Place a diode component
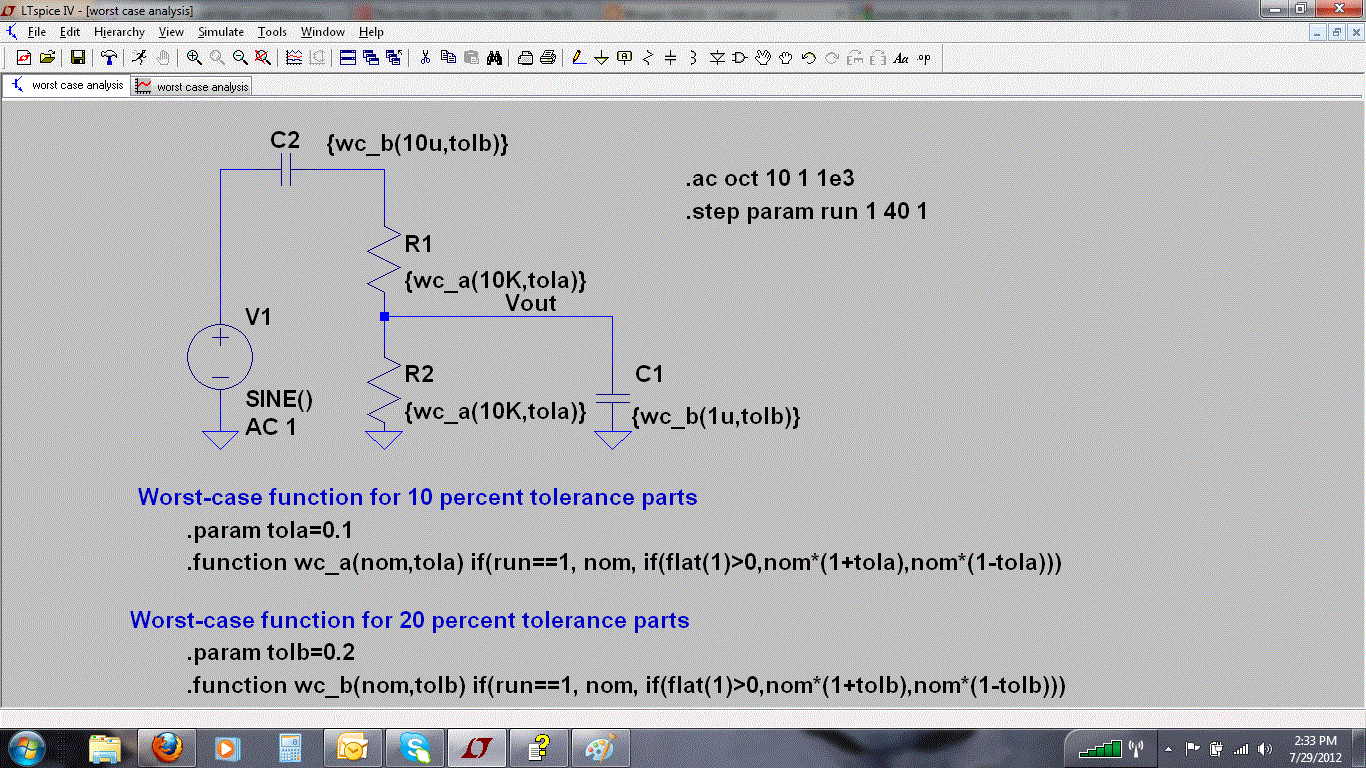 click(x=717, y=57)
